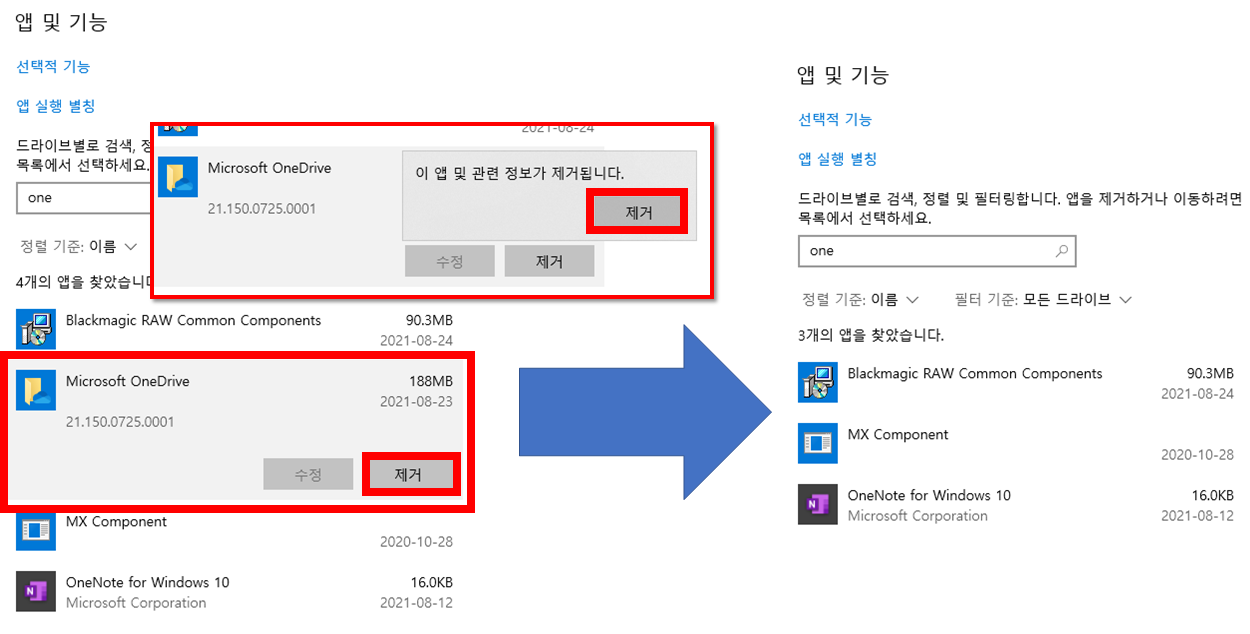Image resolution: width=1250 pixels, height=634 pixels.
Task: Click OneNote icon in the left-hand app list
Action: pos(36,591)
